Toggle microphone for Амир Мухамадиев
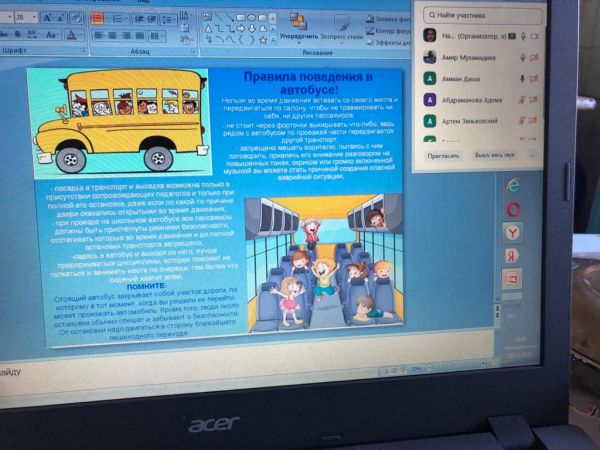This screenshot has width=600, height=450. point(522,57)
